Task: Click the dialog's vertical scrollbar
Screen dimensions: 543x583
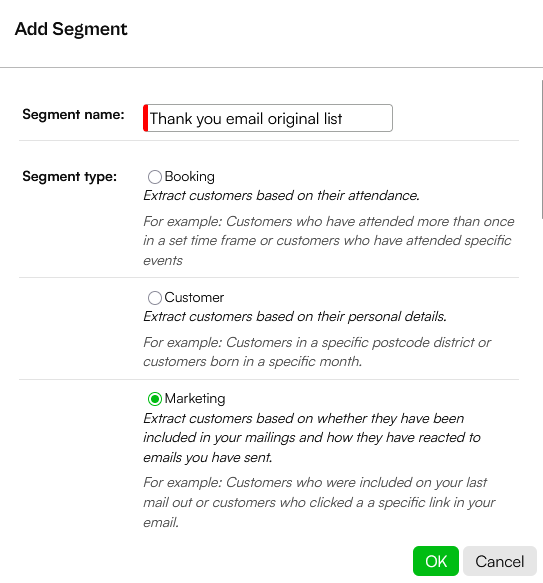Action: pos(542,149)
